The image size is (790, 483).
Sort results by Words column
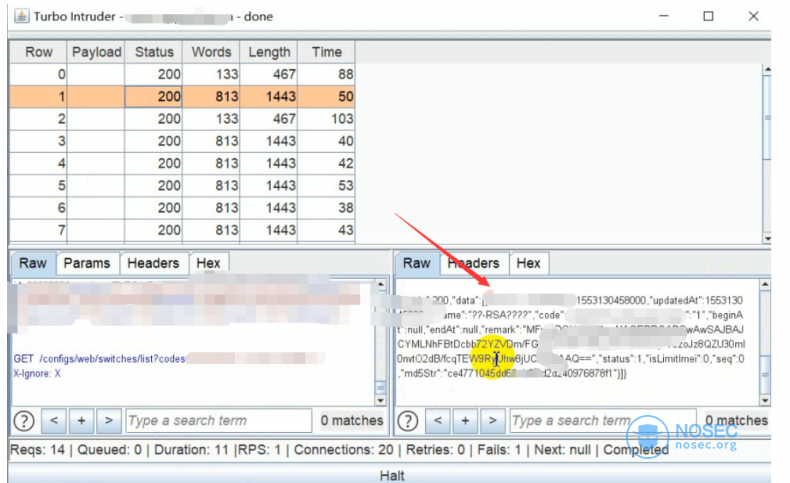click(211, 52)
